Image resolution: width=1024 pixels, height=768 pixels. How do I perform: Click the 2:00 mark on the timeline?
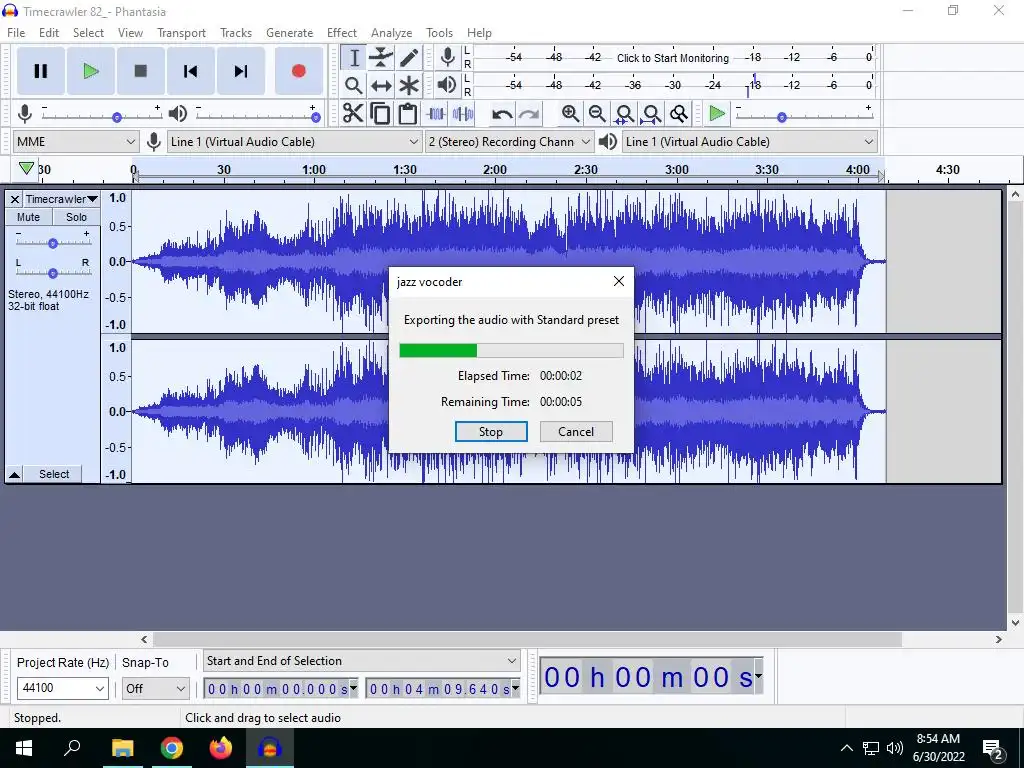(x=494, y=170)
